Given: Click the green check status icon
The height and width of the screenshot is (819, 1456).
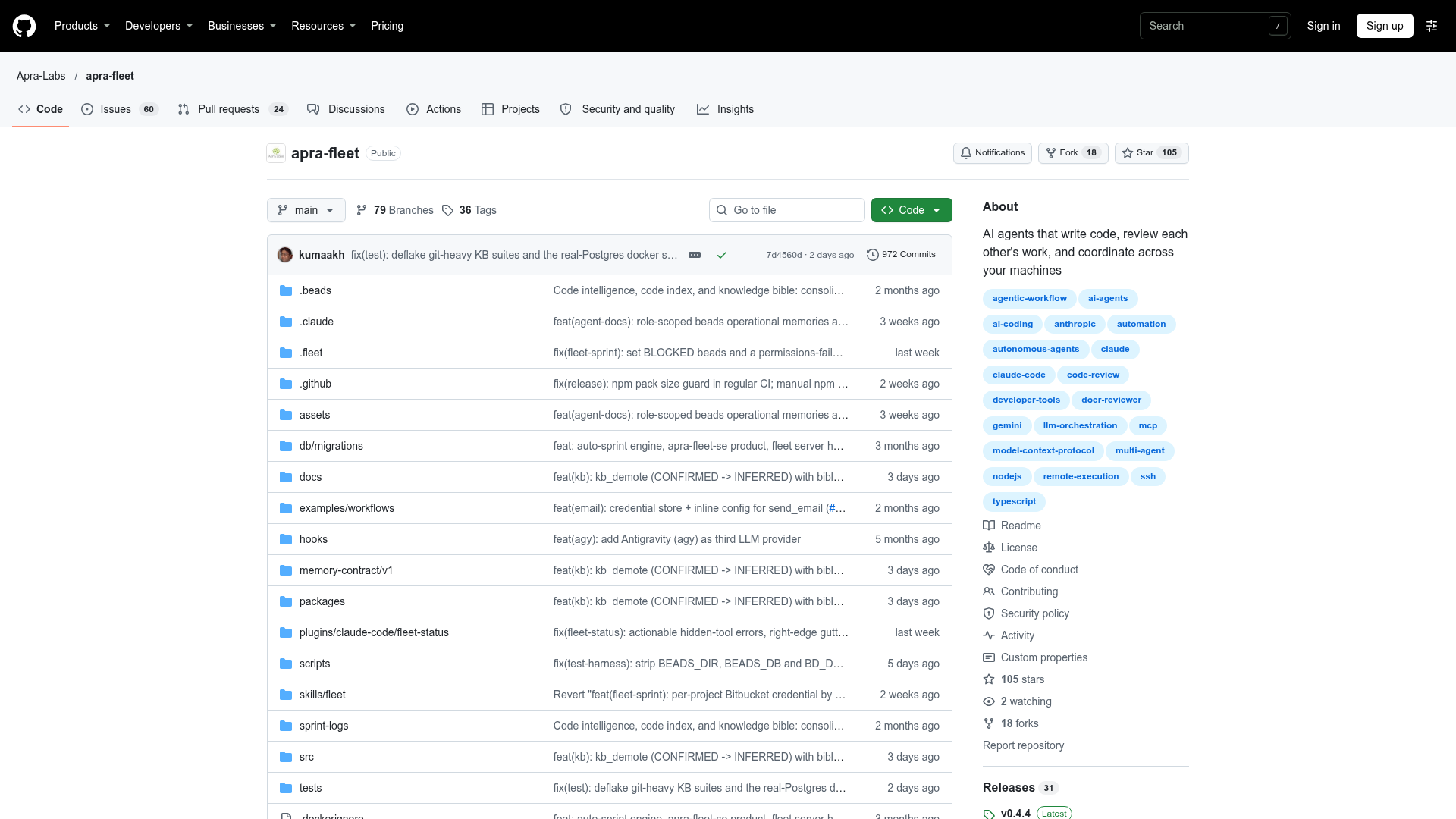Looking at the screenshot, I should tap(722, 255).
